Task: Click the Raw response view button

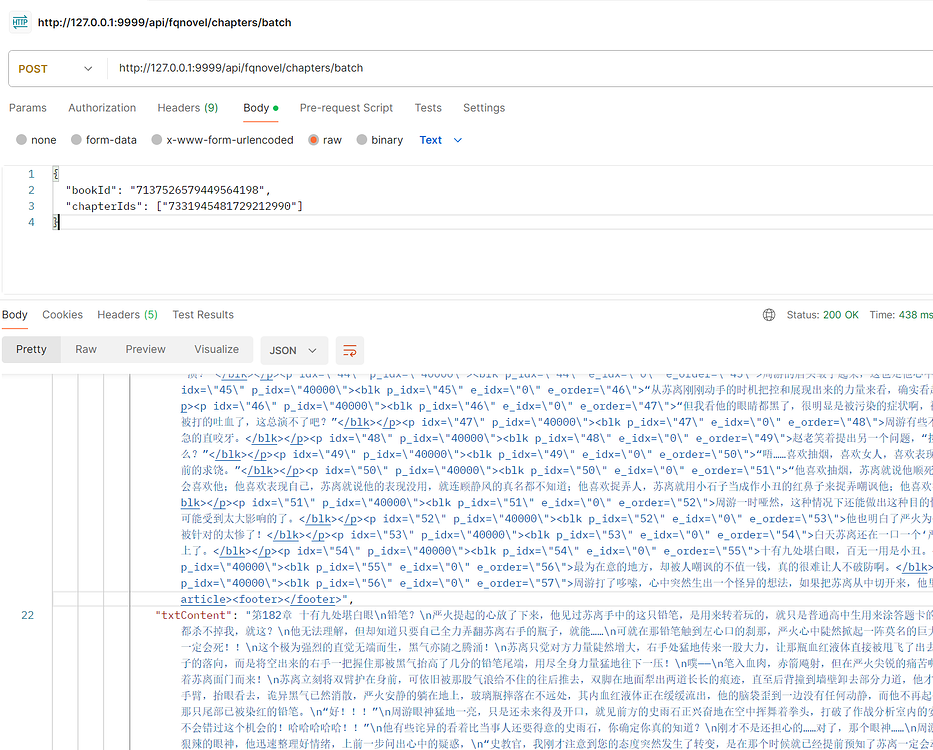Action: tap(86, 349)
